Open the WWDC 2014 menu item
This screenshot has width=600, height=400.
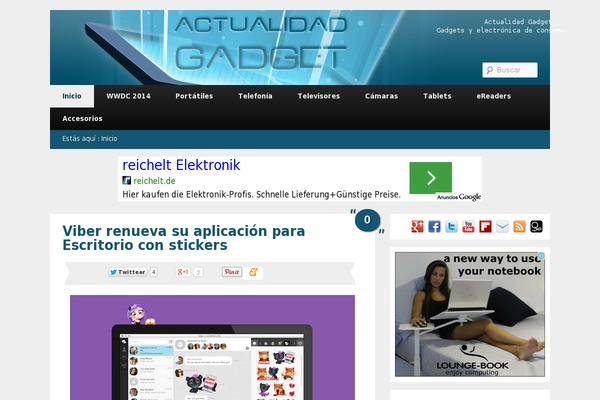(x=129, y=96)
